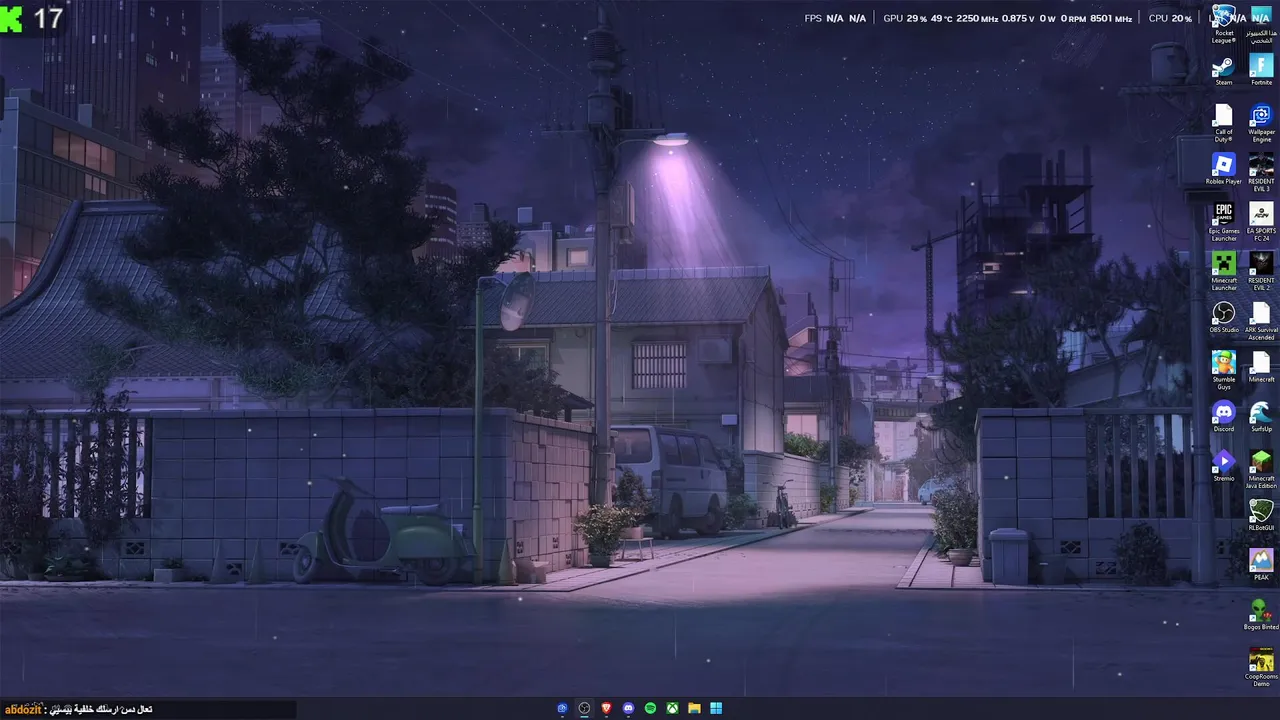This screenshot has height=720, width=1280.
Task: Open the RESIDENT EVIL 3 shortcut
Action: pos(1261,172)
